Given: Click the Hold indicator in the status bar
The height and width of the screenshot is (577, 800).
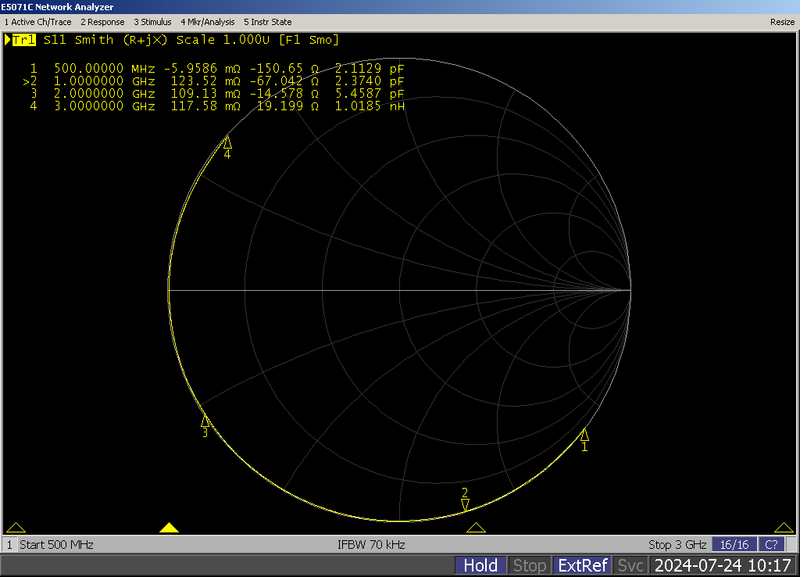Looking at the screenshot, I should point(480,565).
